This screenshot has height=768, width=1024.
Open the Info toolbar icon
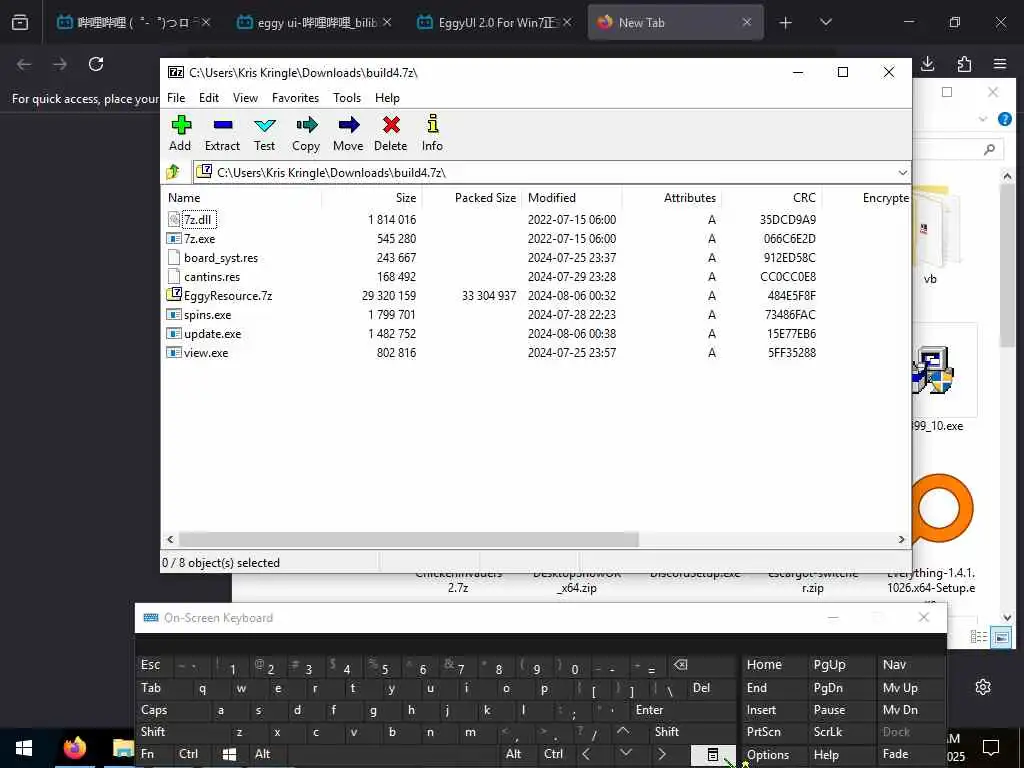432,123
